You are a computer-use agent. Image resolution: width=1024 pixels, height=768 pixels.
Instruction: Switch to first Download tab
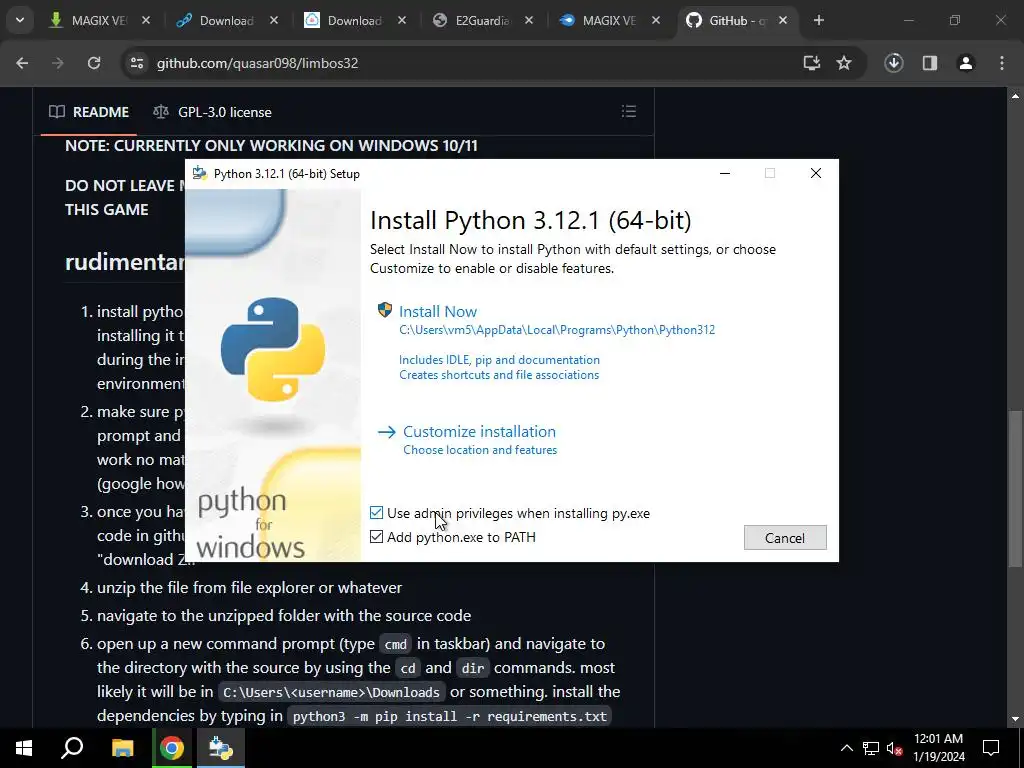(x=226, y=20)
